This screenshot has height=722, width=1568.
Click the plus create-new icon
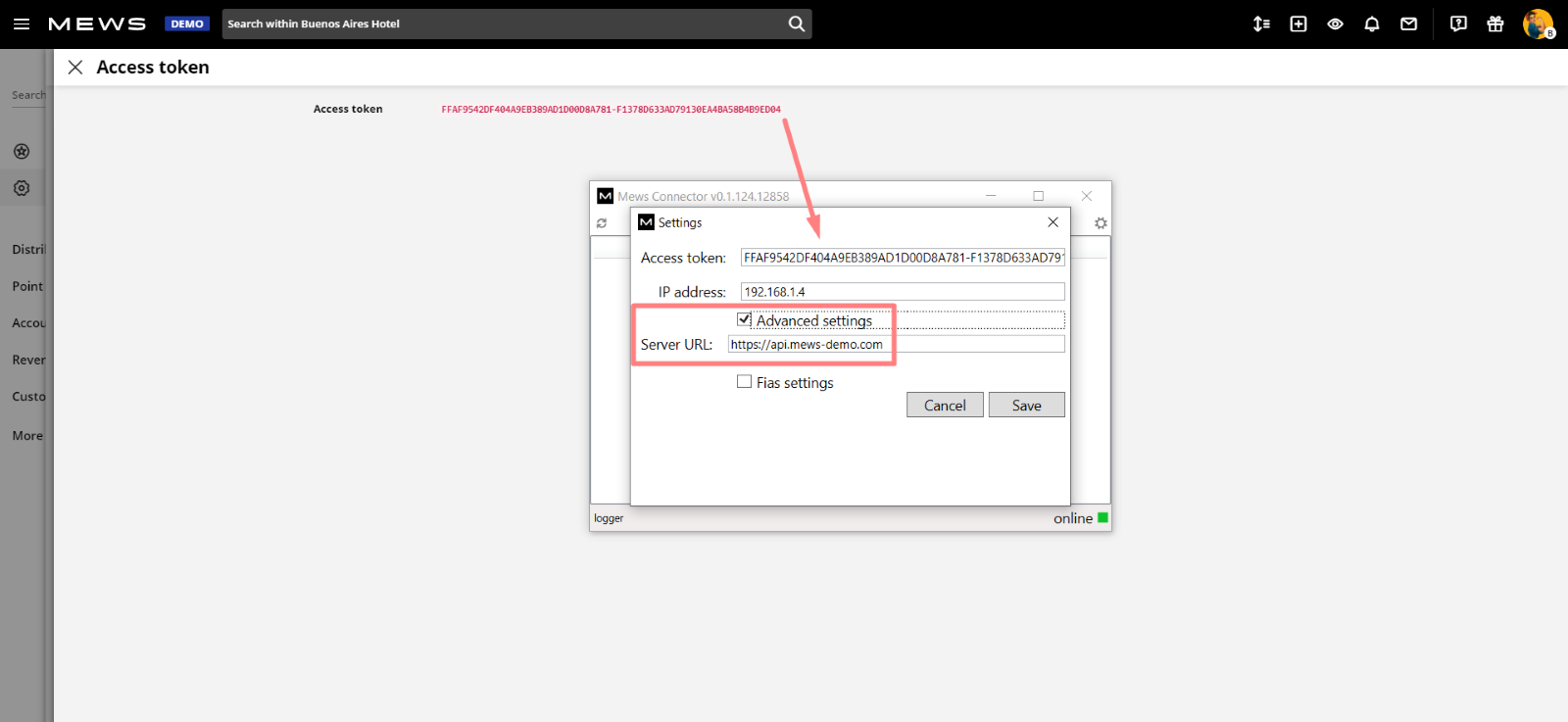pos(1298,24)
